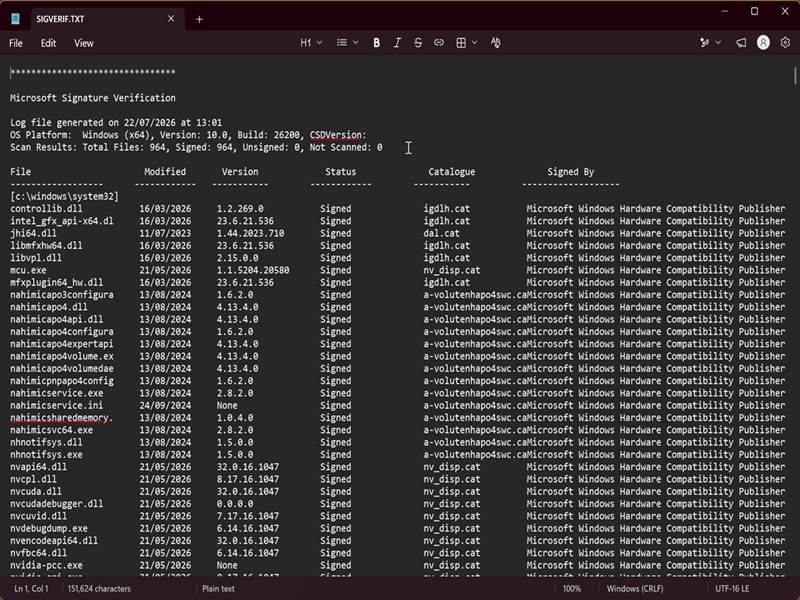Insert a link with the link icon

[x=439, y=43]
